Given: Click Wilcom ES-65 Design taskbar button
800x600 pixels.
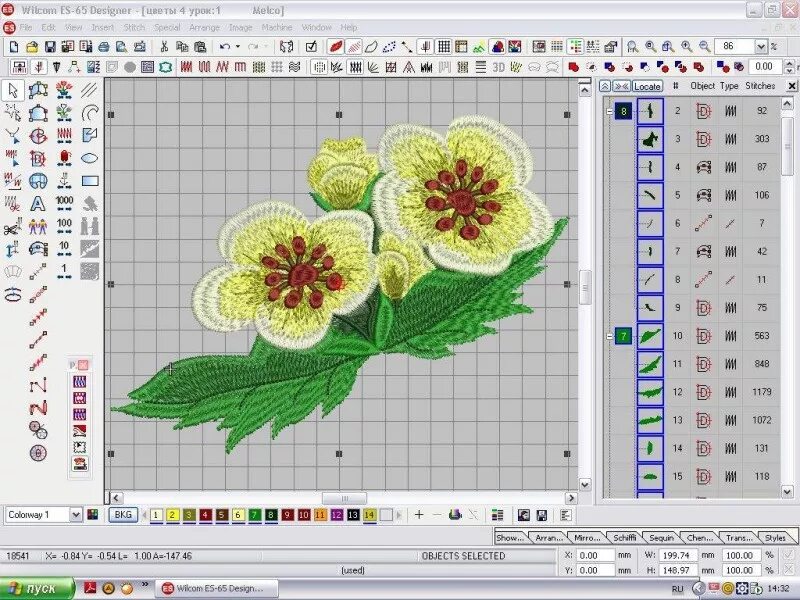Looking at the screenshot, I should pyautogui.click(x=216, y=588).
